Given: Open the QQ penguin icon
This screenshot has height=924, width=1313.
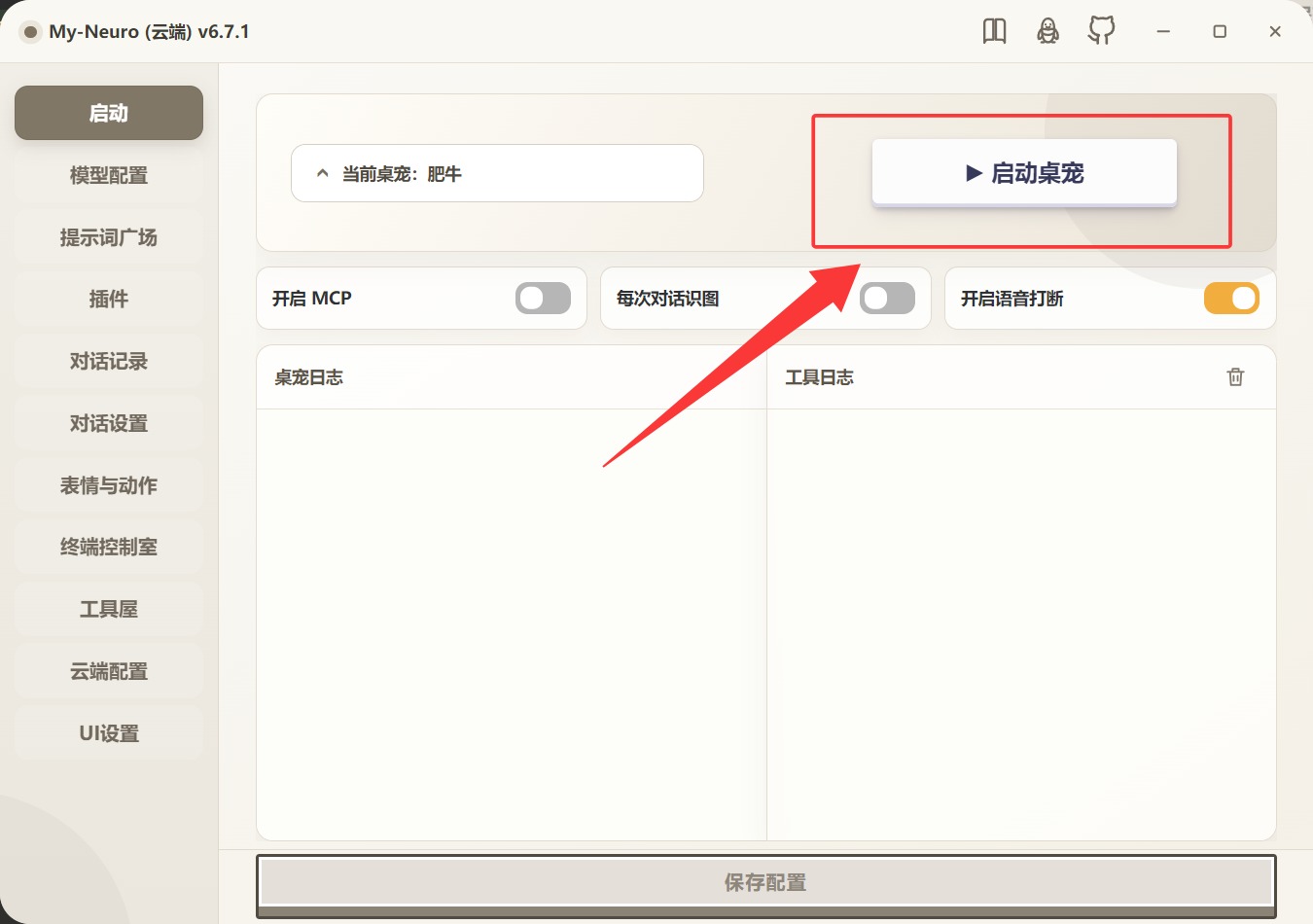Looking at the screenshot, I should (1047, 31).
